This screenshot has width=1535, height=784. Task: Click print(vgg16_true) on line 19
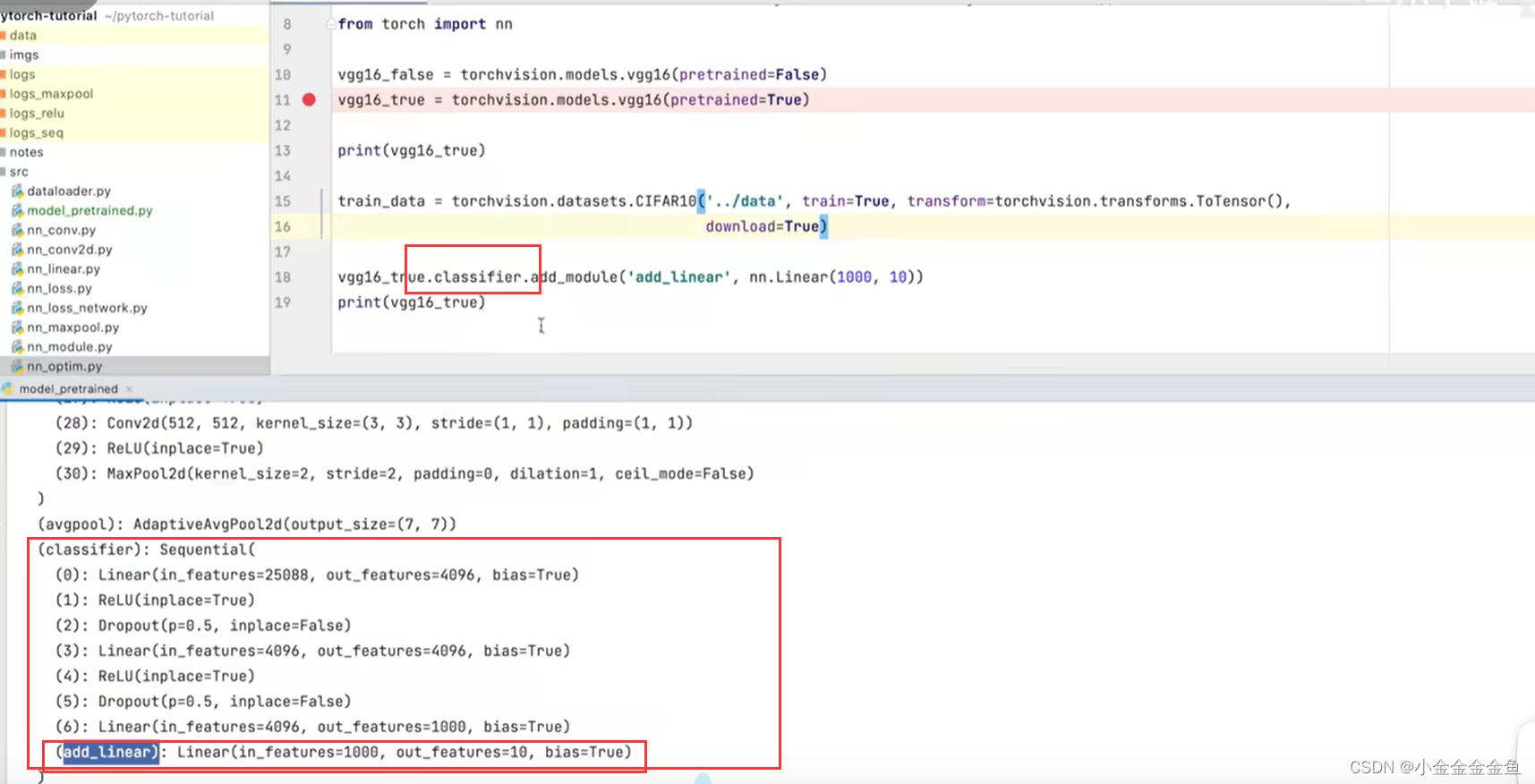[x=412, y=303]
